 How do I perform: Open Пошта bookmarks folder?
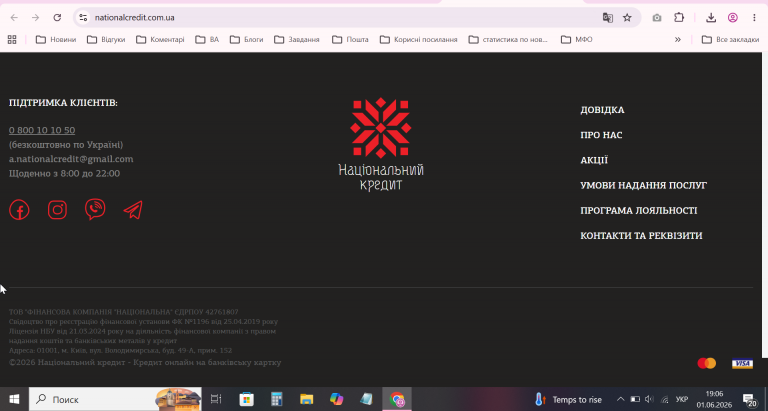350,40
